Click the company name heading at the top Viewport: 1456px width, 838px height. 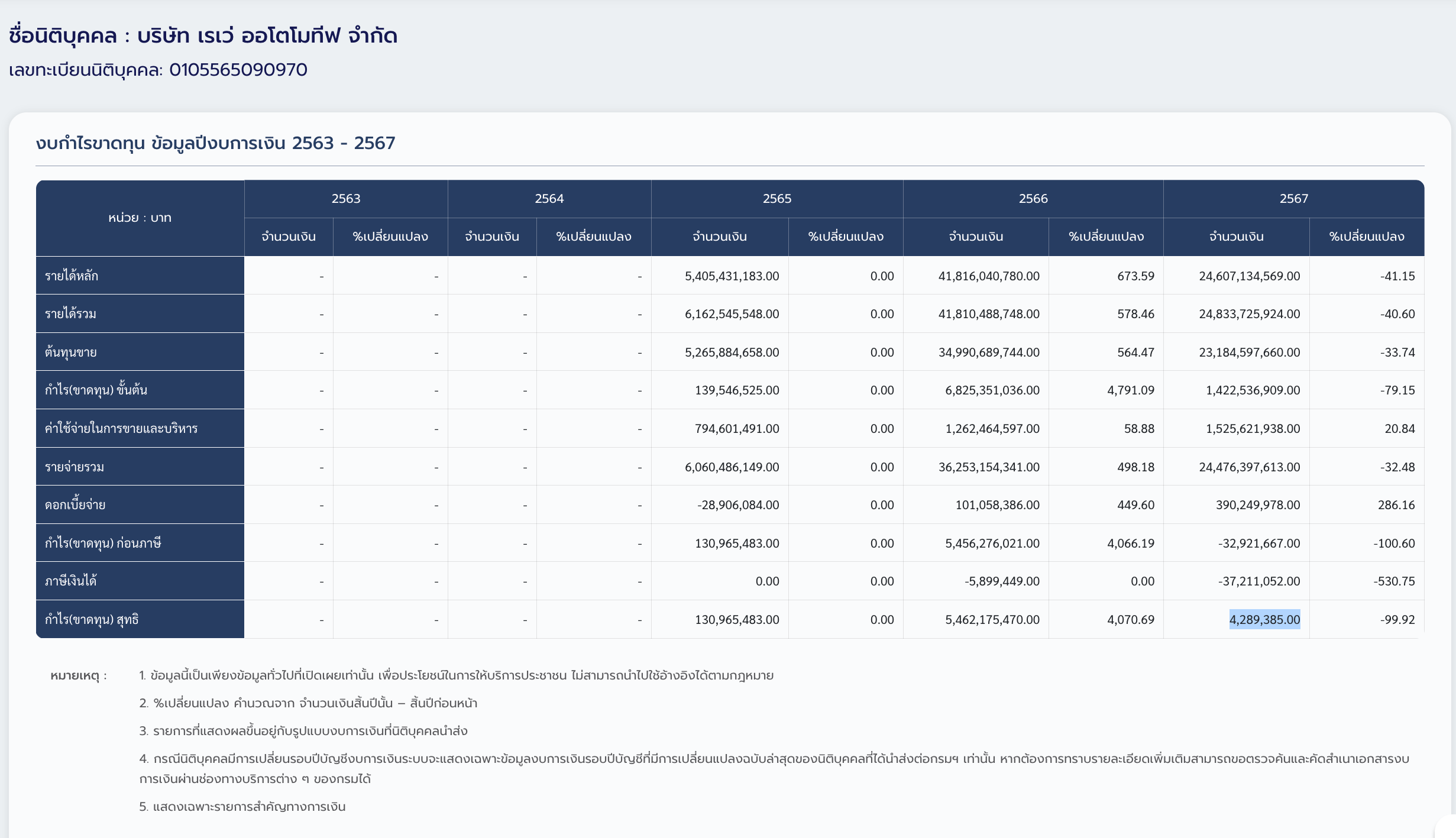coord(203,35)
